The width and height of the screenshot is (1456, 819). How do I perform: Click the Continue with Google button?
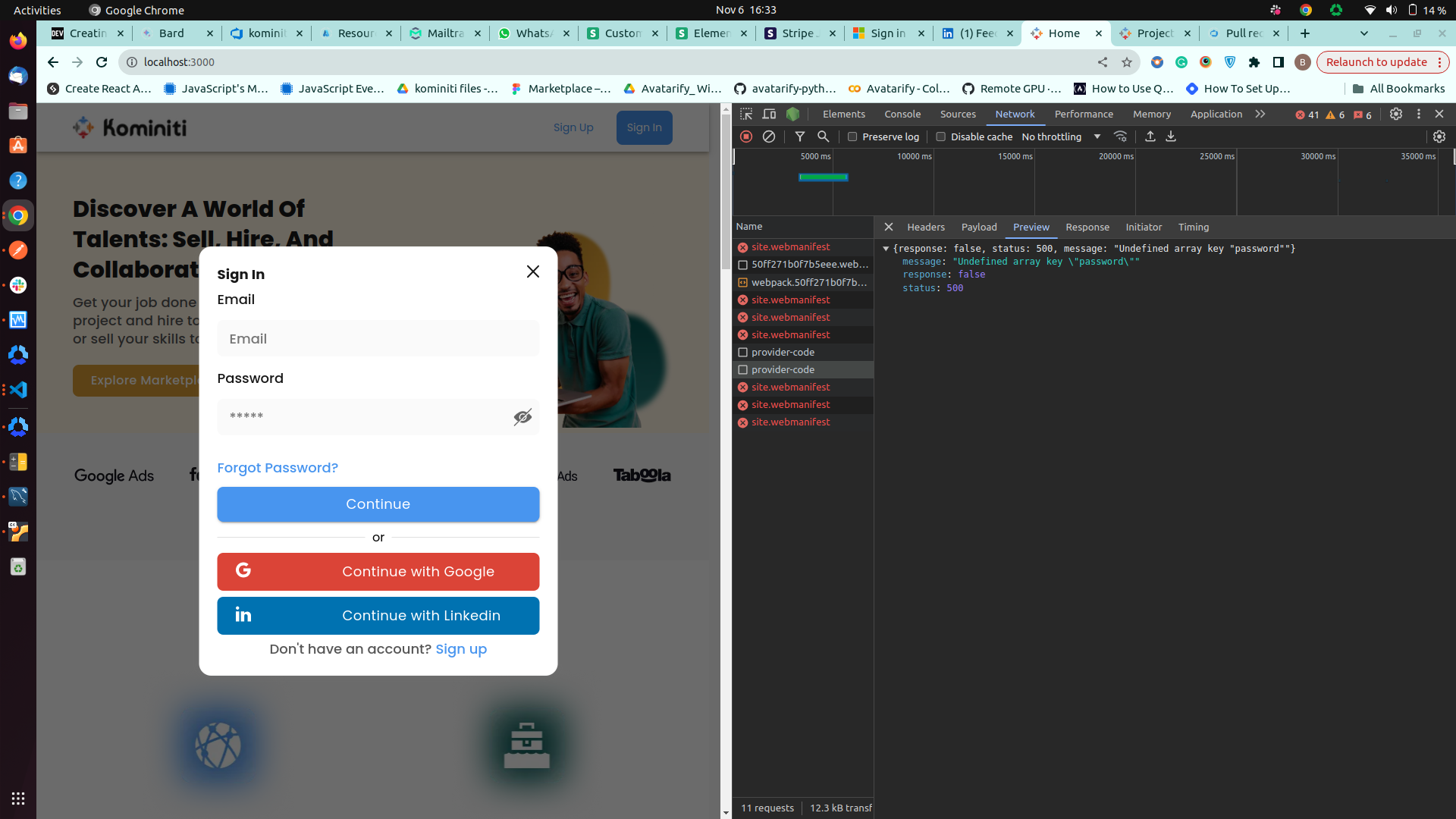click(x=378, y=572)
